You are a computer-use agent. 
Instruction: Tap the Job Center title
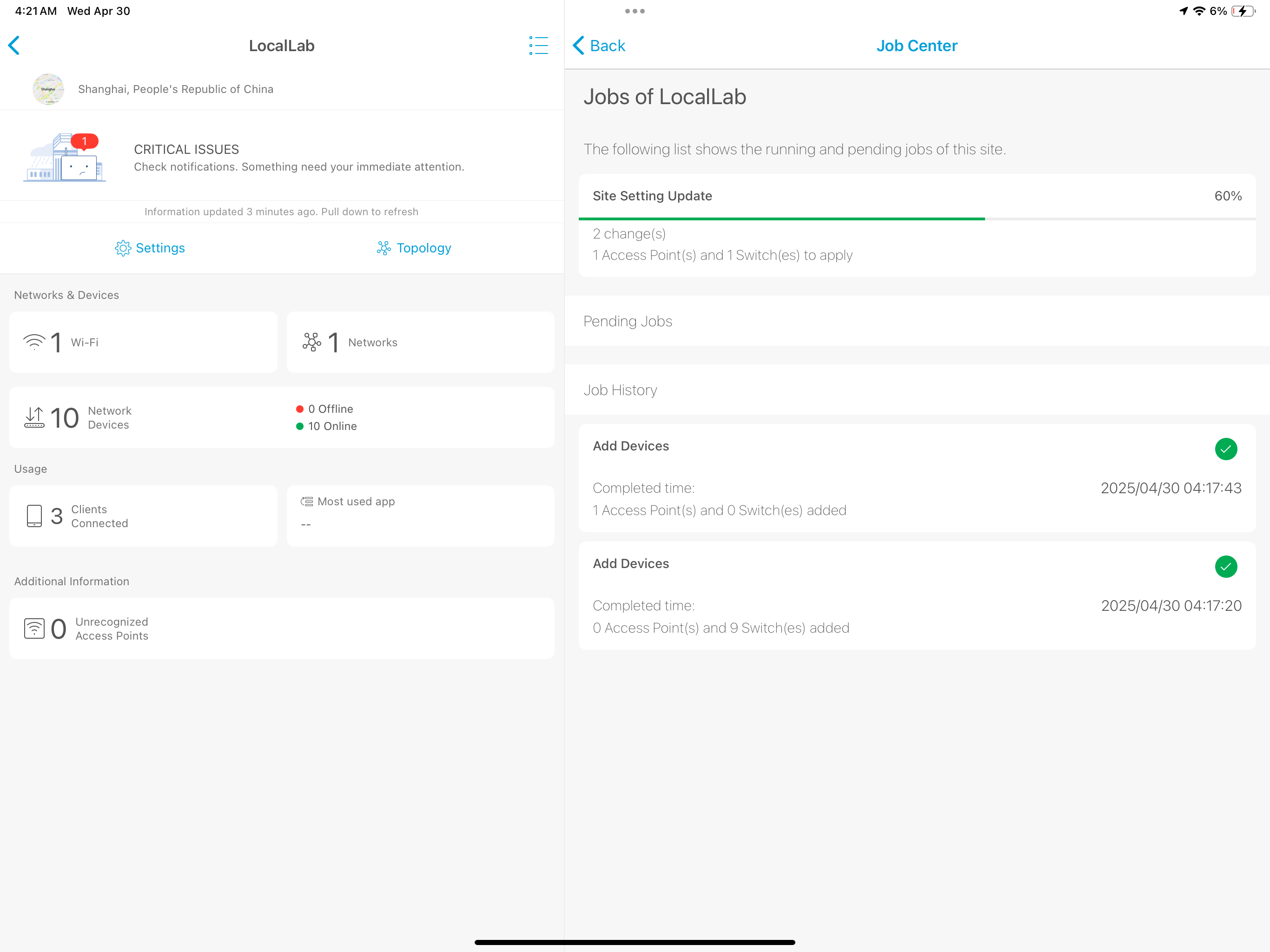click(916, 46)
